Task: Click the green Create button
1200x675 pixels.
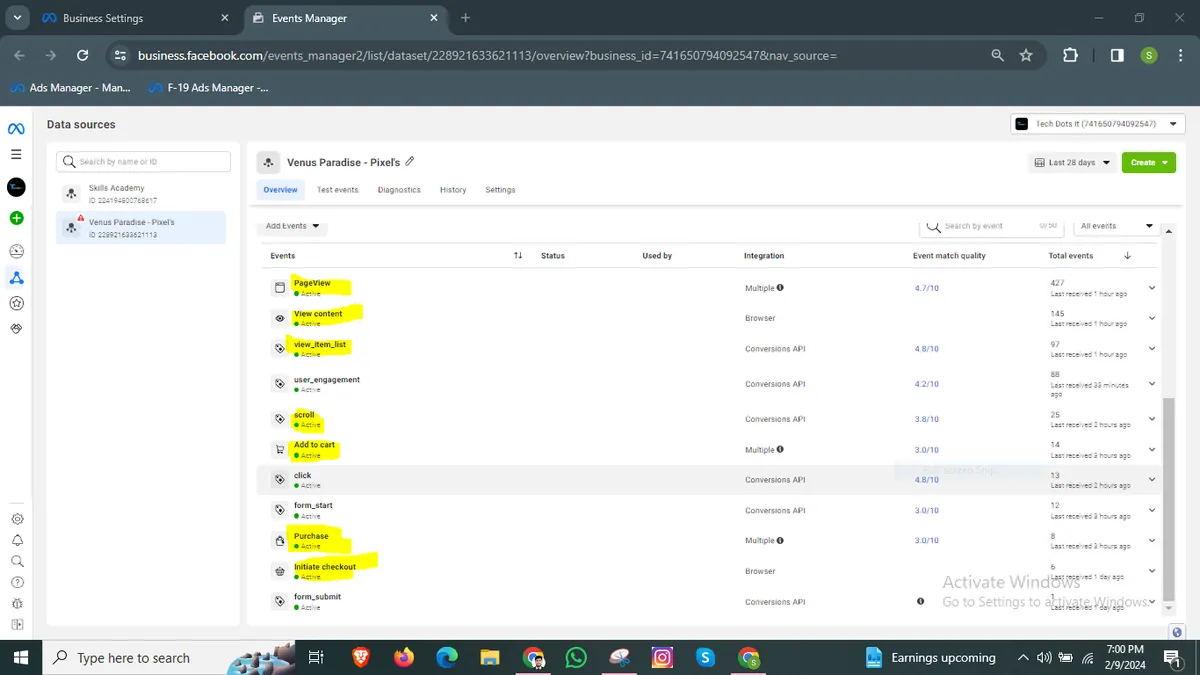Action: tap(1148, 163)
